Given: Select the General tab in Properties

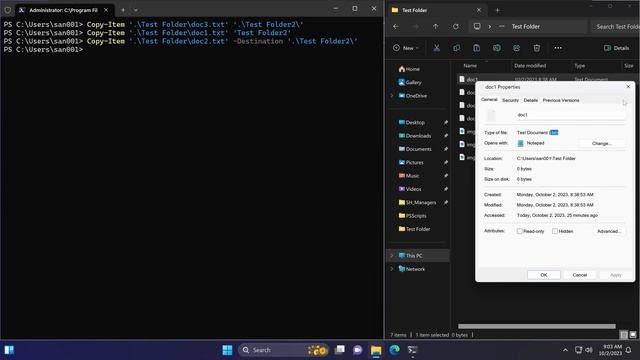Looking at the screenshot, I should coord(489,100).
